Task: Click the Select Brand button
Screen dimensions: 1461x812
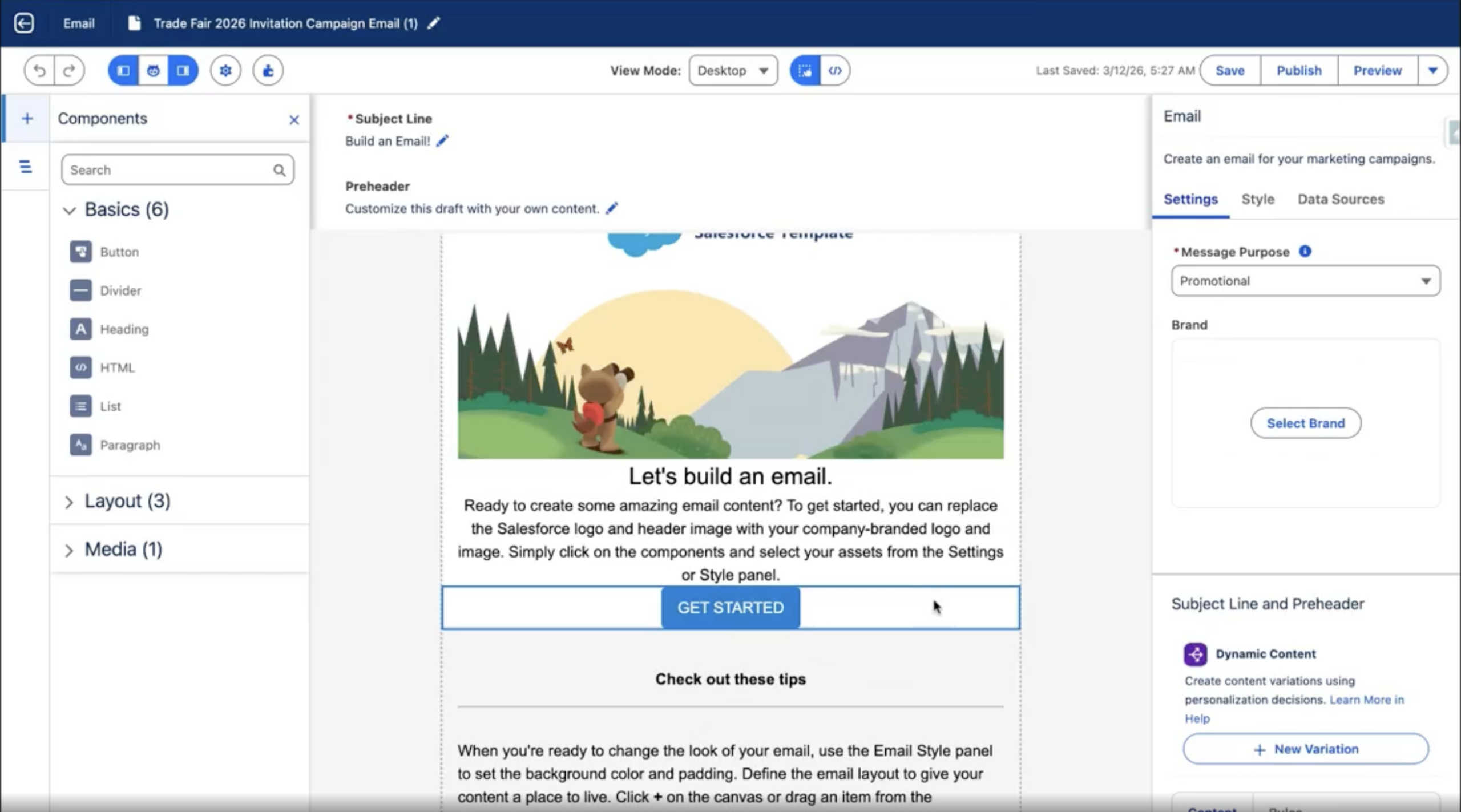Action: 1305,423
